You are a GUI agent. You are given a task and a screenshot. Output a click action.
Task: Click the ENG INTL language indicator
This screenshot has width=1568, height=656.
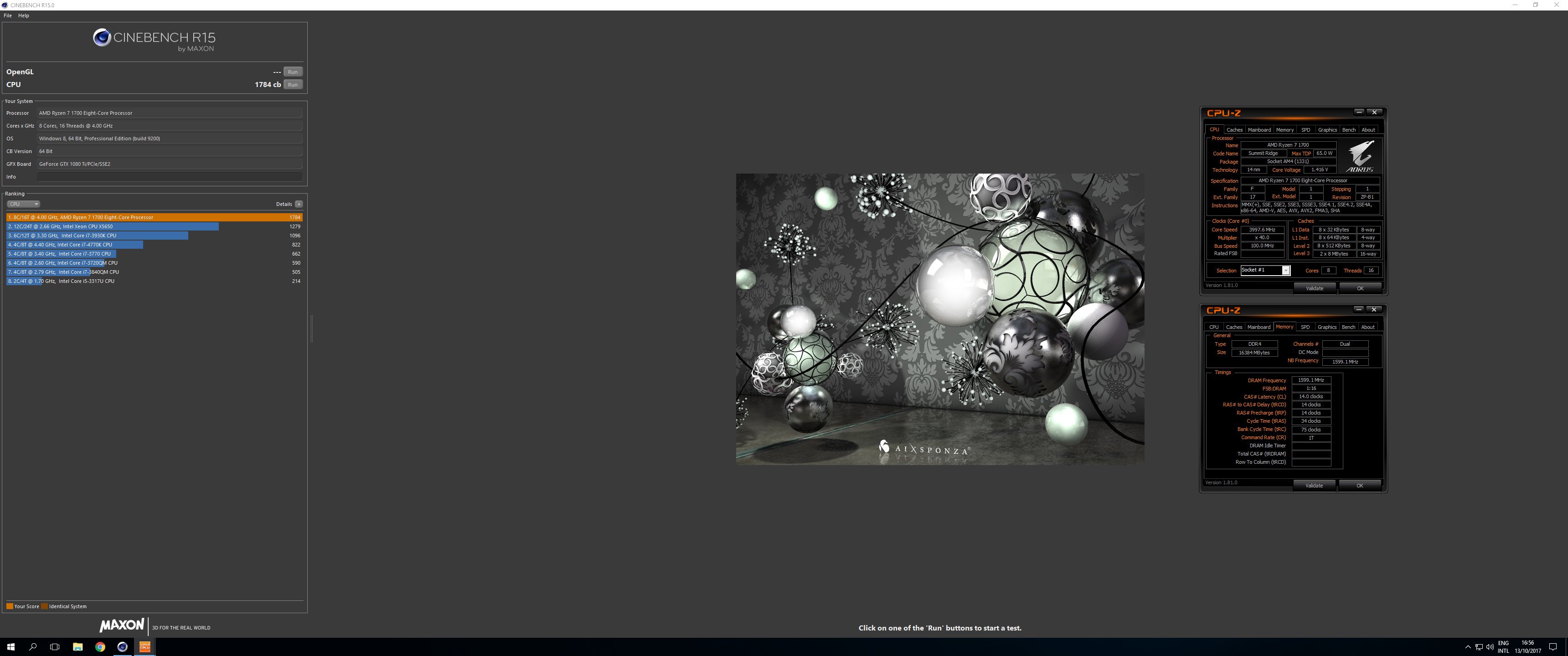point(1503,647)
